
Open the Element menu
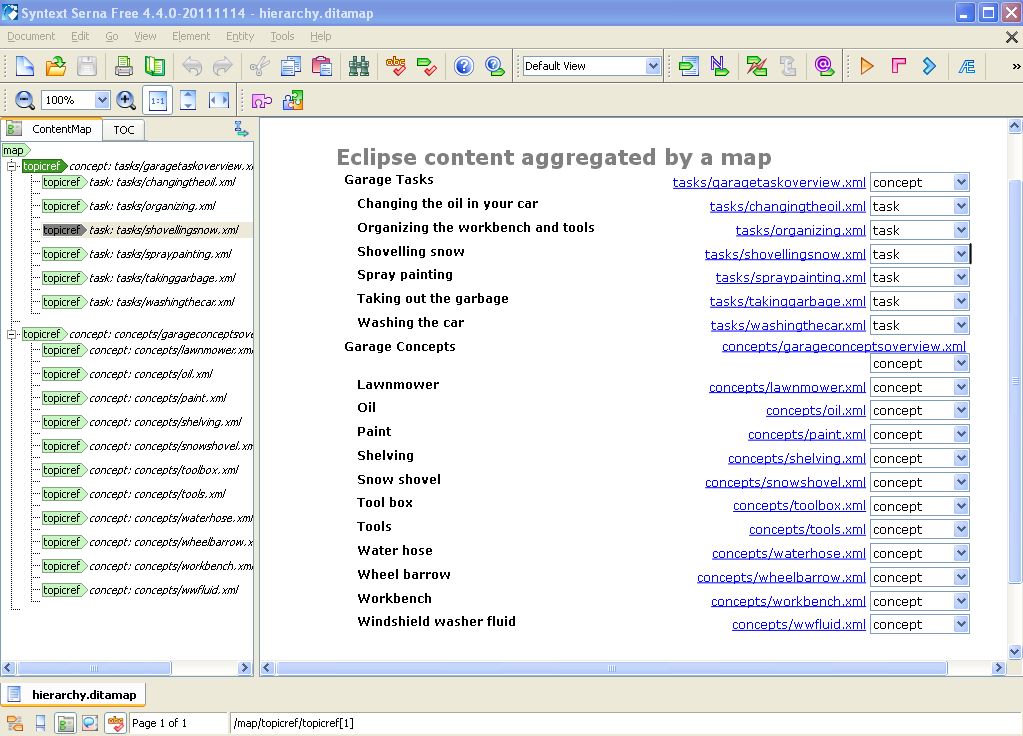point(191,37)
